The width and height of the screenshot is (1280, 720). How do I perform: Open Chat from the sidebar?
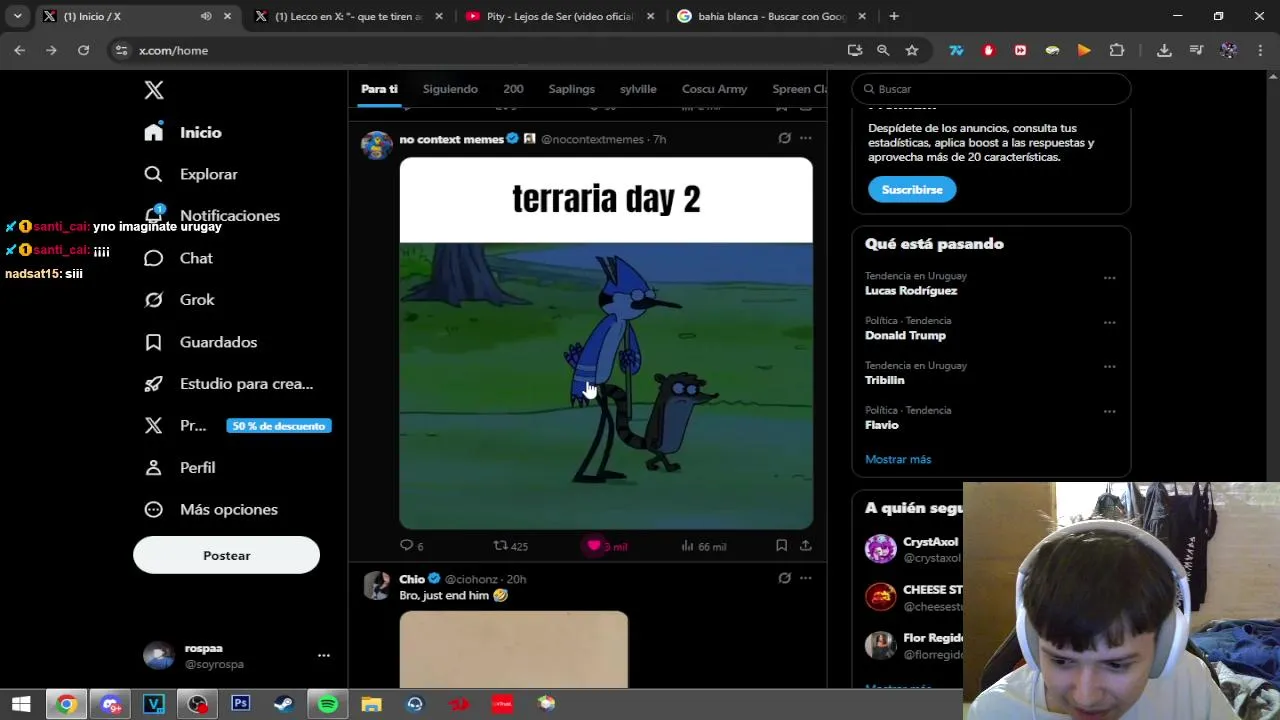(x=179, y=258)
